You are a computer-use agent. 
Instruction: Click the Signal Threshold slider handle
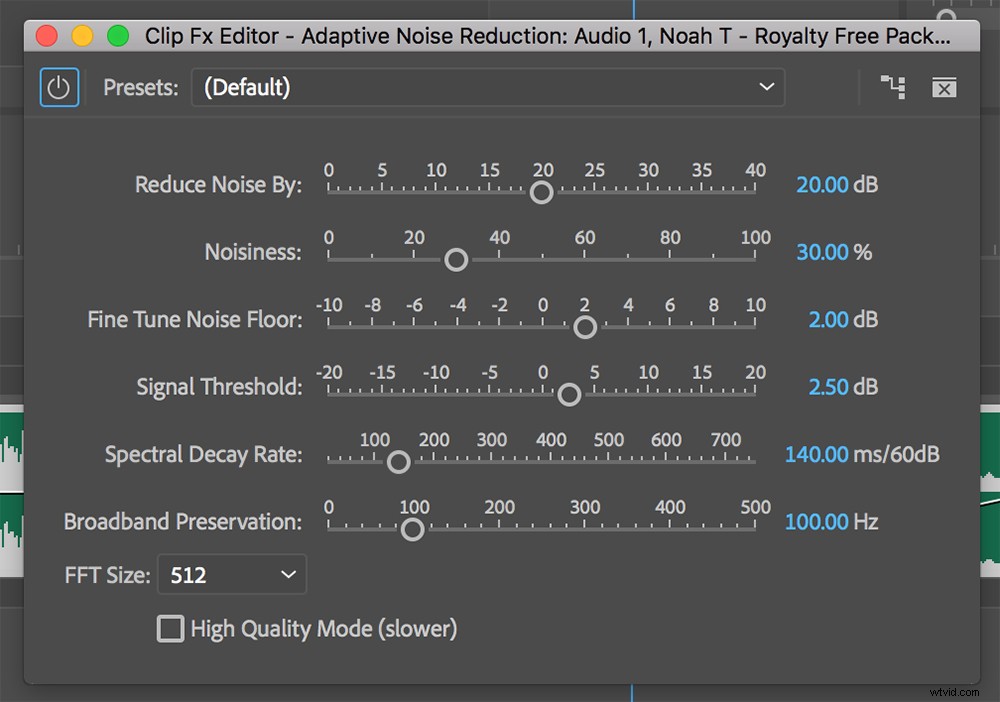pyautogui.click(x=569, y=394)
